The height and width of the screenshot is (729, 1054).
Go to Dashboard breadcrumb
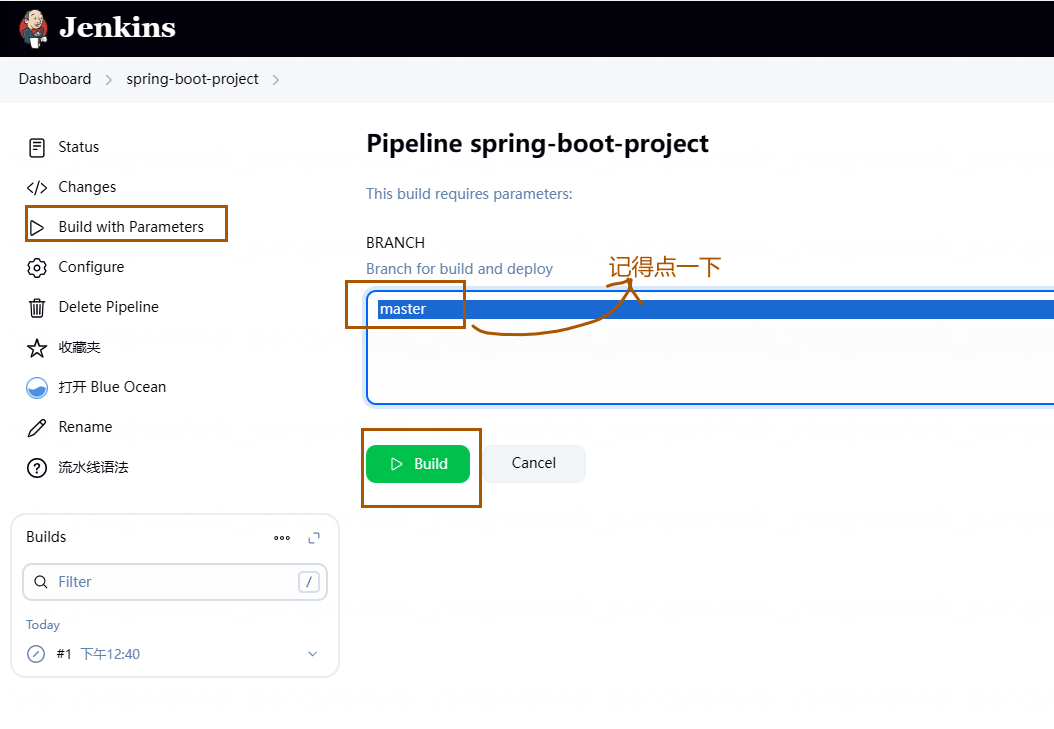point(55,79)
